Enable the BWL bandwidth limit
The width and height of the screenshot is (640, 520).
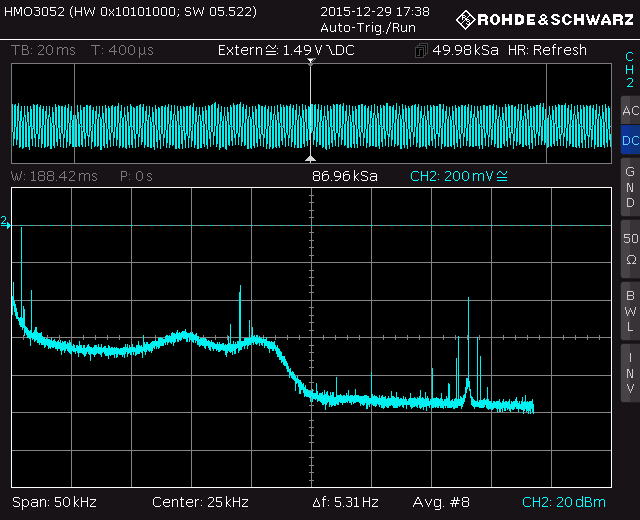pyautogui.click(x=629, y=310)
